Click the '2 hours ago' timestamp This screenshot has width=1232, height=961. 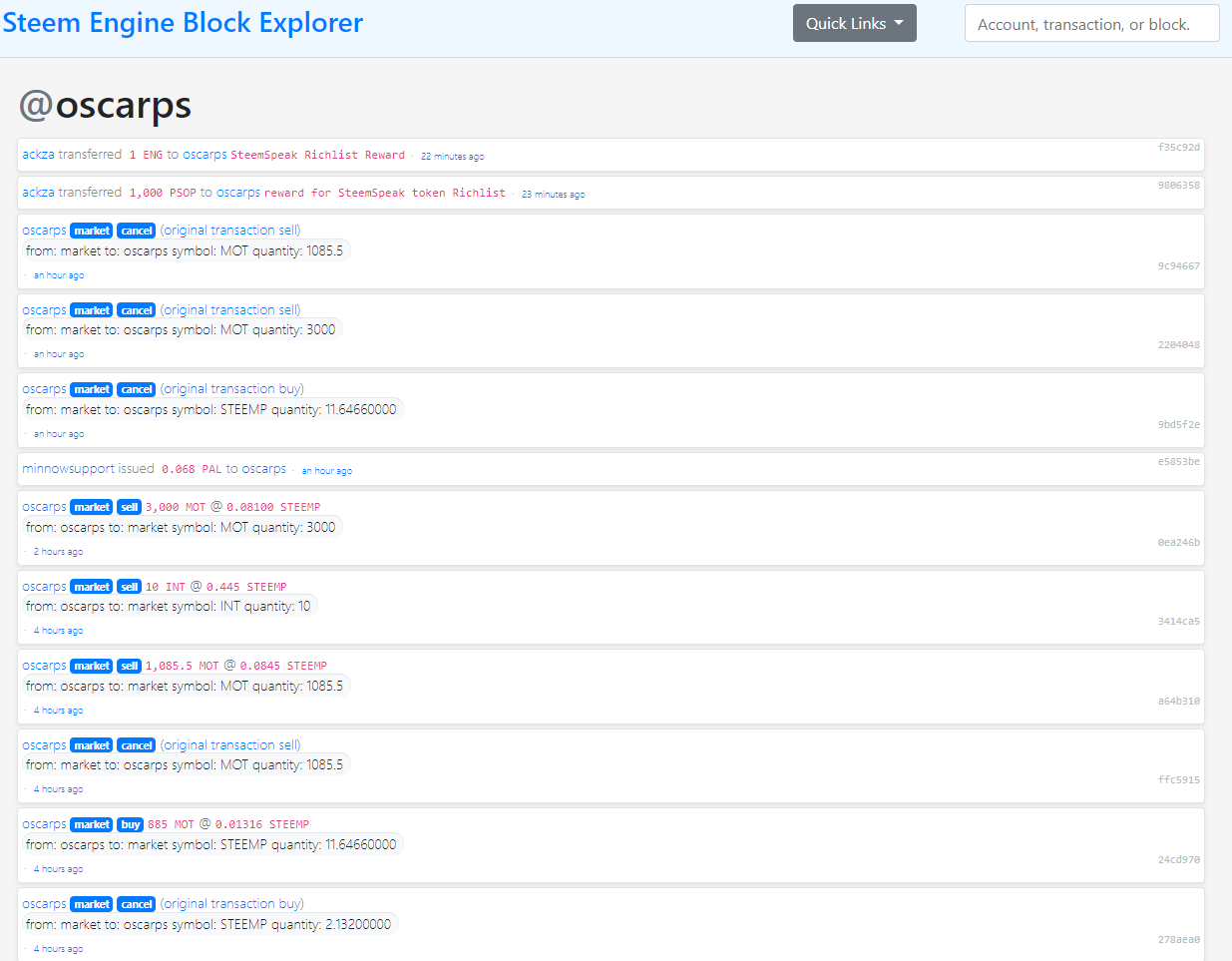(58, 552)
